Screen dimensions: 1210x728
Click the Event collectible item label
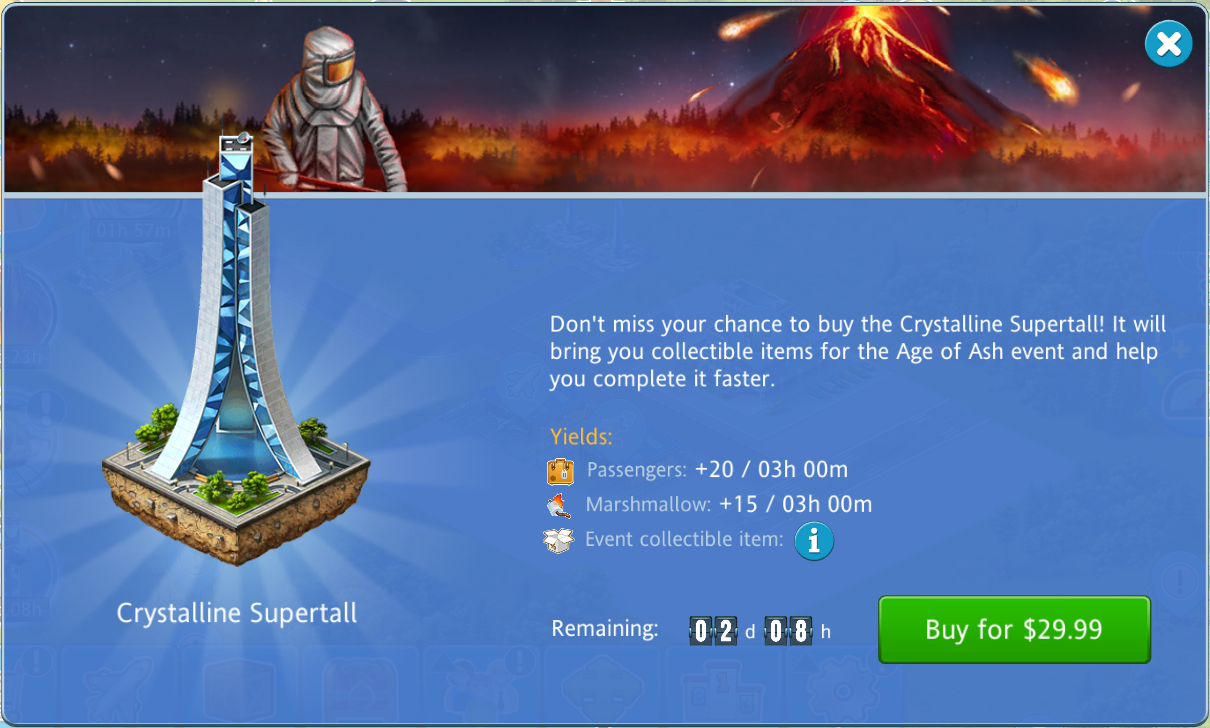point(684,540)
